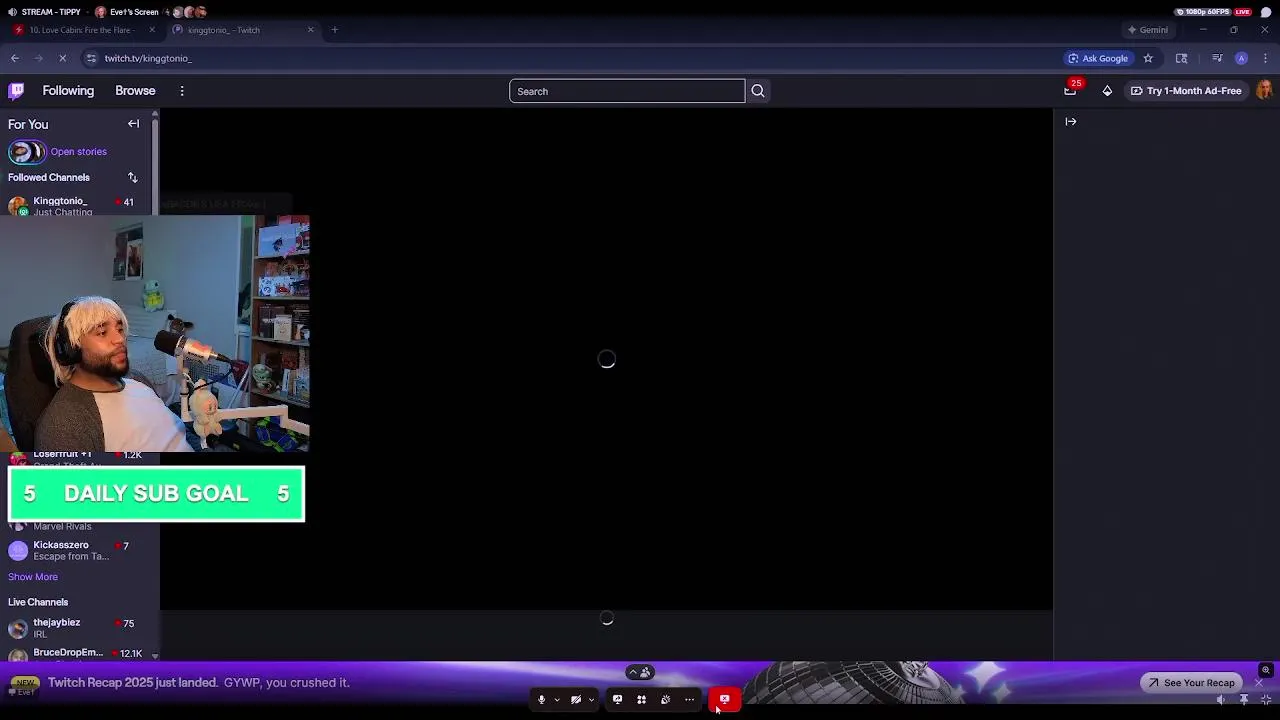Open stories link
The height and width of the screenshot is (720, 1280).
[78, 152]
